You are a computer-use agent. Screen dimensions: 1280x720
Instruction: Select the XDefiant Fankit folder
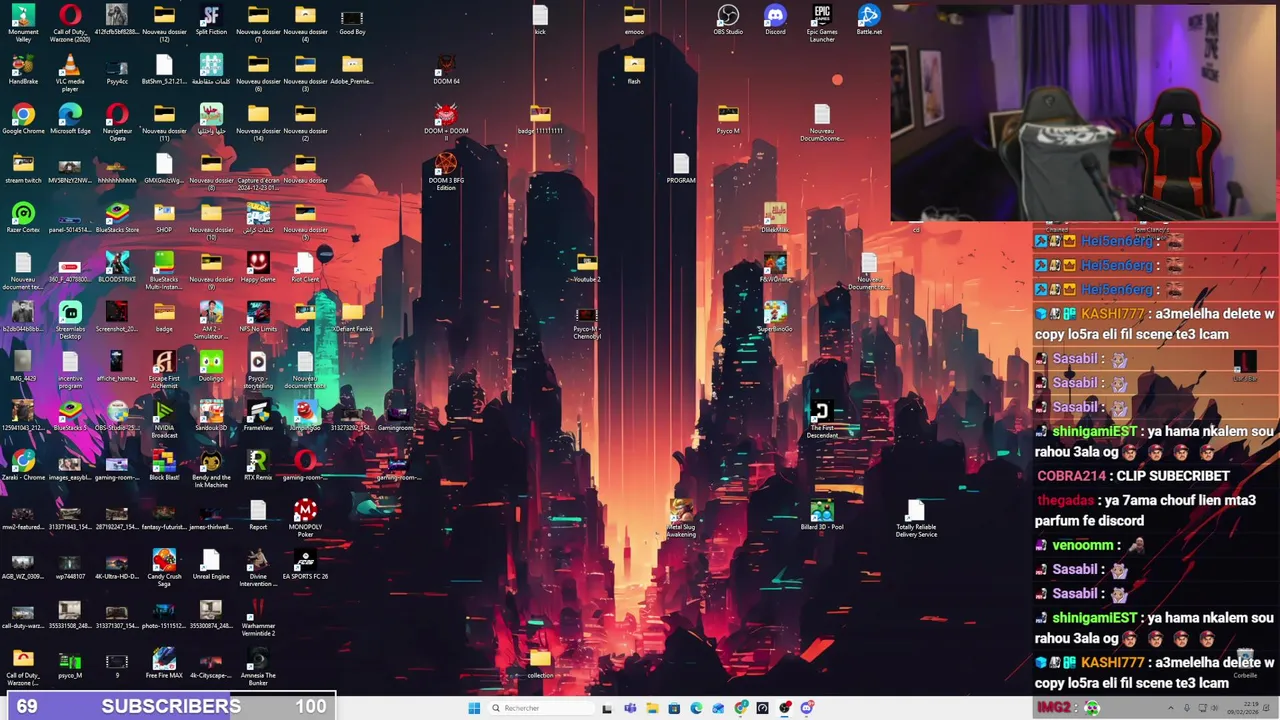352,317
